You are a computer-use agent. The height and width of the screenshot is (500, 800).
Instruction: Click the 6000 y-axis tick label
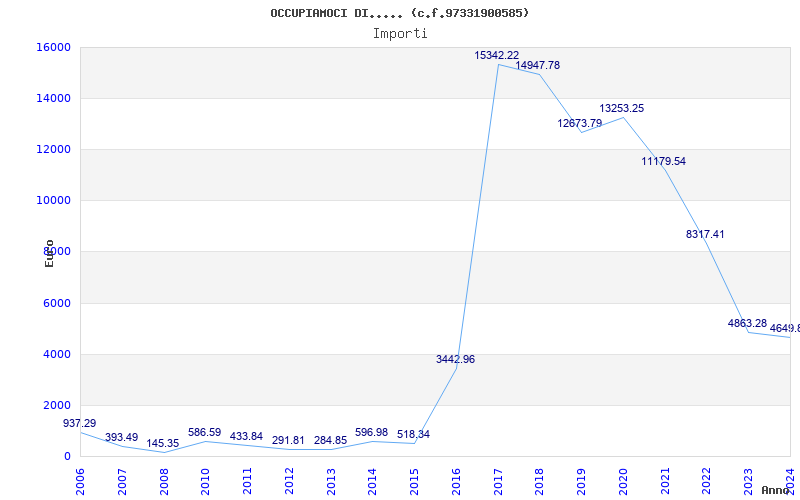(x=57, y=303)
